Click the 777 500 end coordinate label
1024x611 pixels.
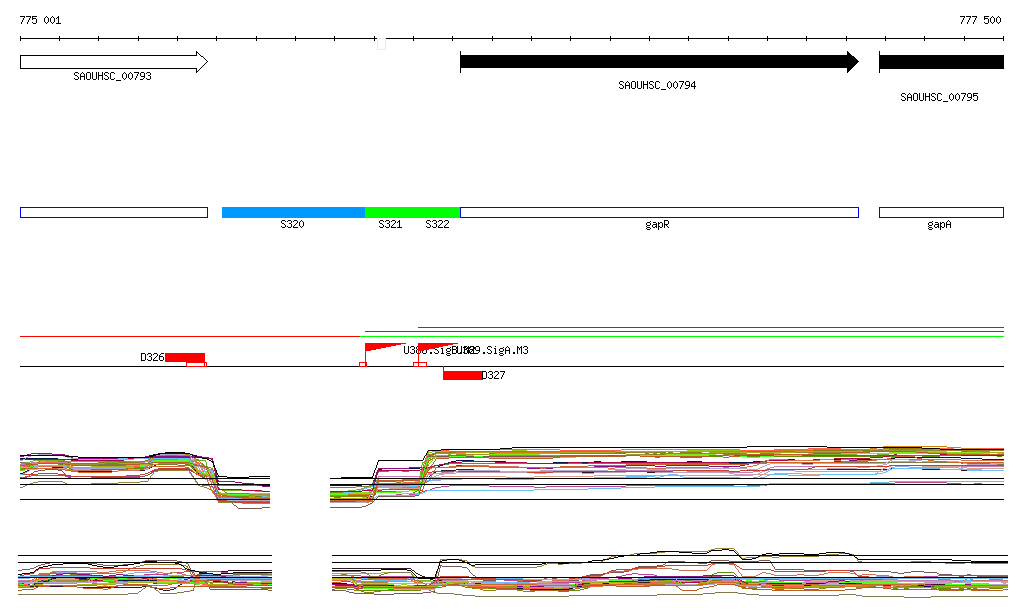tap(980, 20)
